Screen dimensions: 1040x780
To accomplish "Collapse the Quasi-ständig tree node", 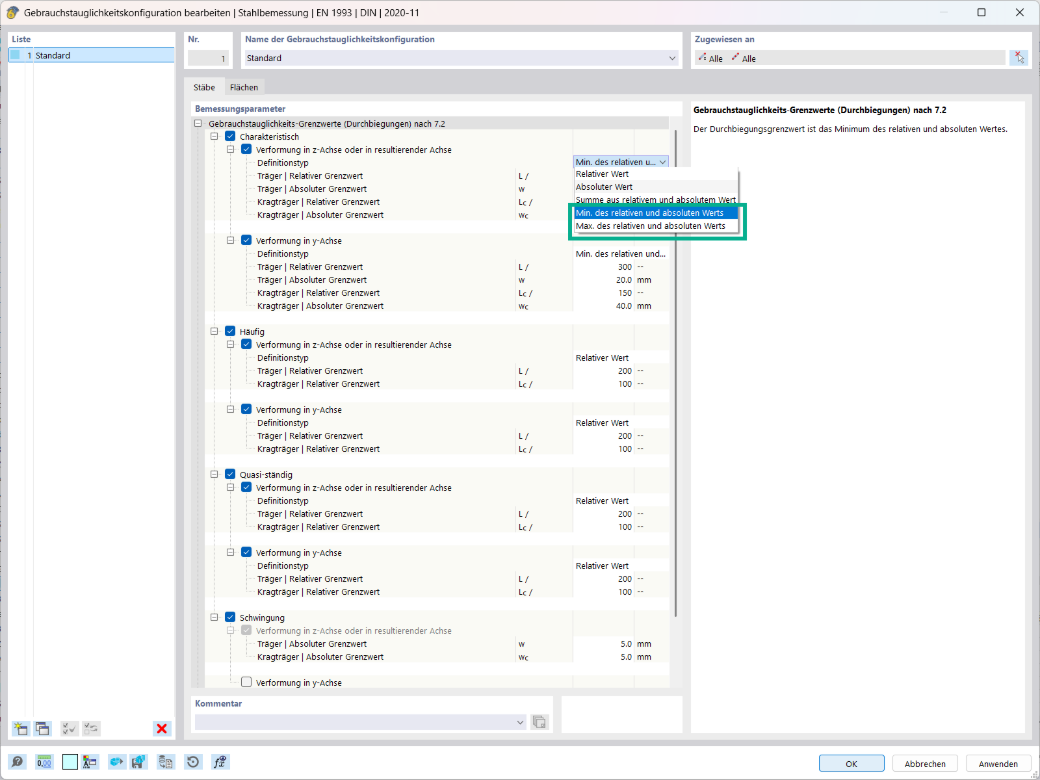I will pos(214,475).
